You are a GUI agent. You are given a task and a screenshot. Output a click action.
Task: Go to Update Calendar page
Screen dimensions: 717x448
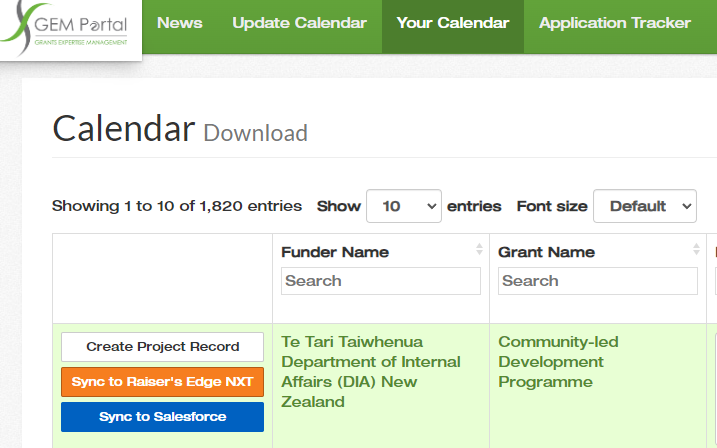(x=299, y=23)
